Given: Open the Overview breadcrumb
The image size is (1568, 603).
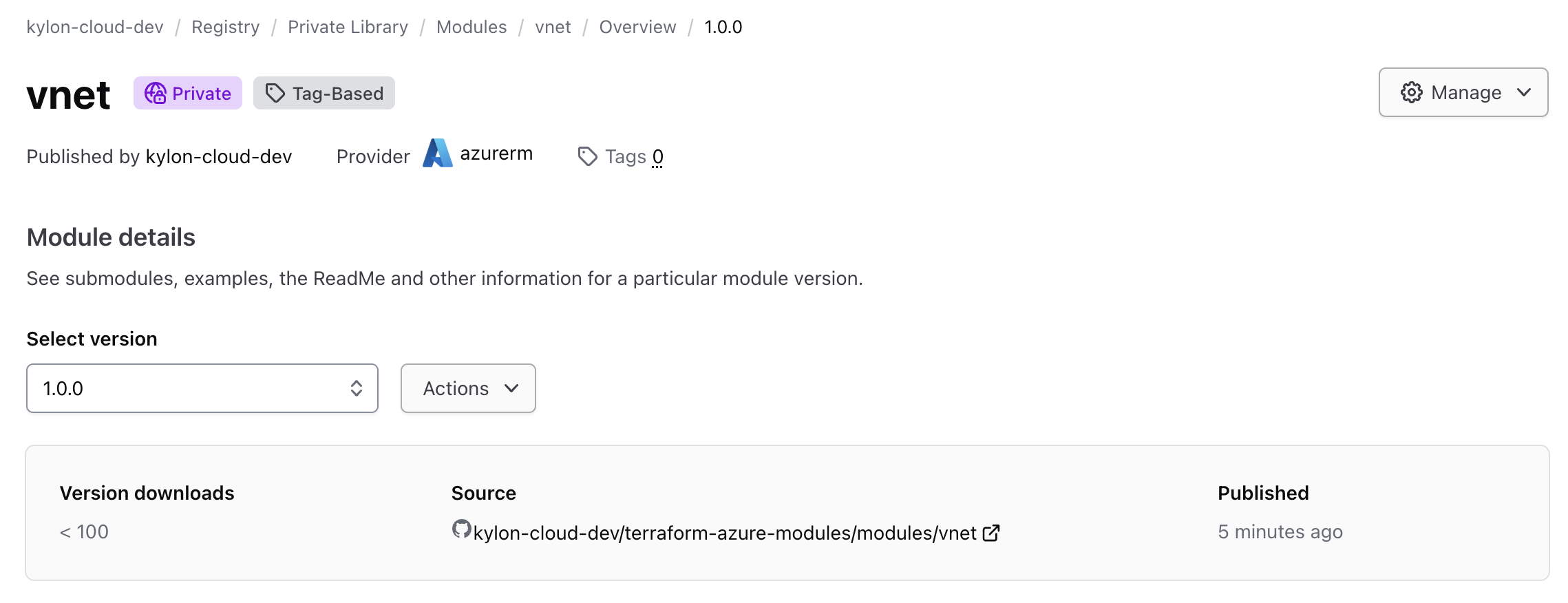Looking at the screenshot, I should point(637,27).
